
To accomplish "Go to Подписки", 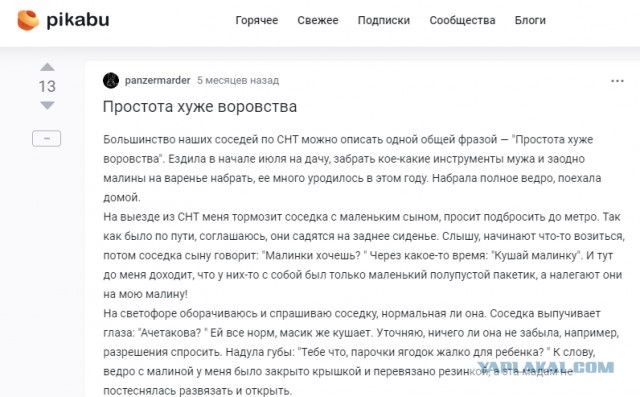I will 384,20.
